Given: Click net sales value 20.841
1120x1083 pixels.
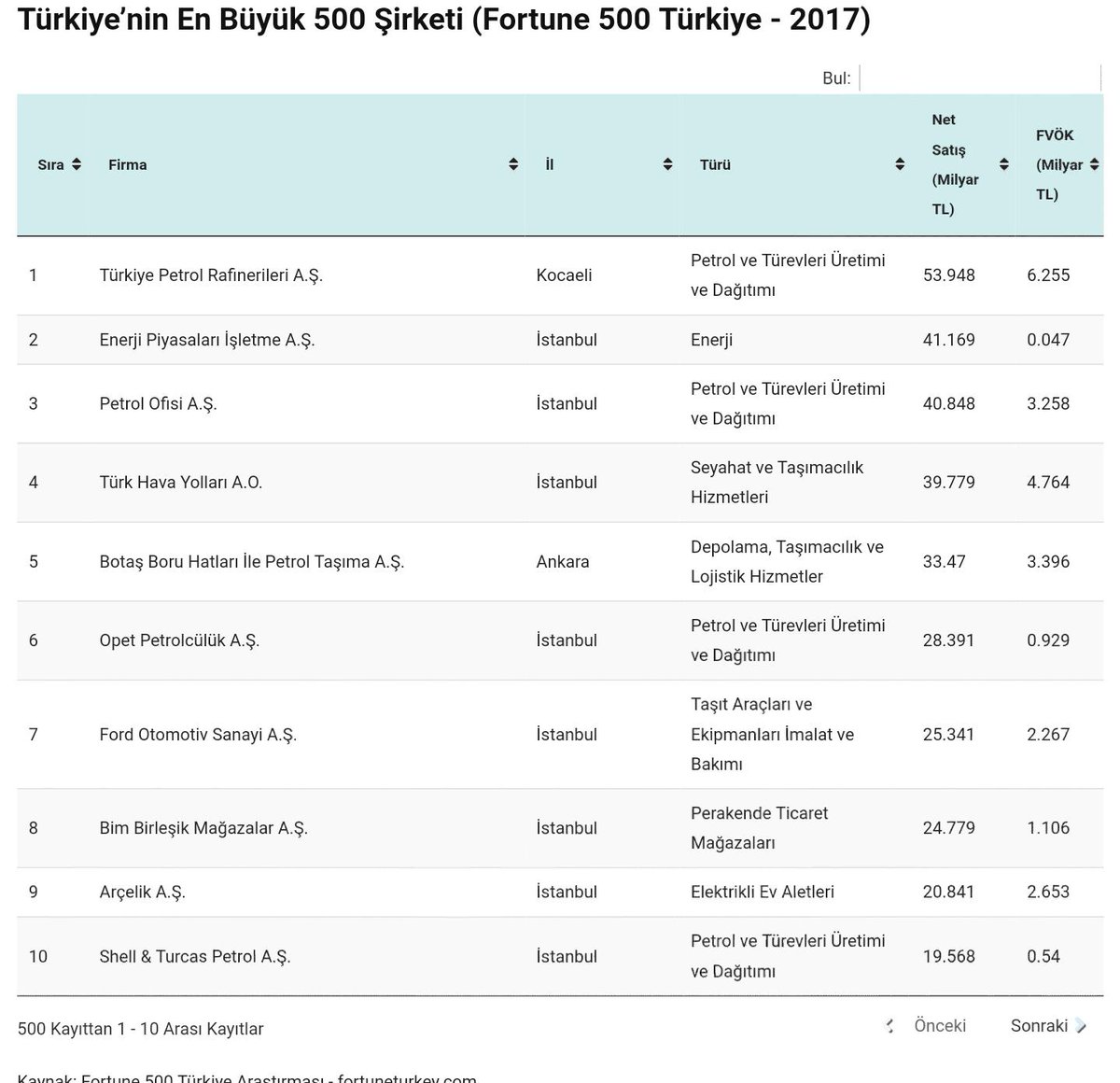Looking at the screenshot, I should [x=949, y=893].
